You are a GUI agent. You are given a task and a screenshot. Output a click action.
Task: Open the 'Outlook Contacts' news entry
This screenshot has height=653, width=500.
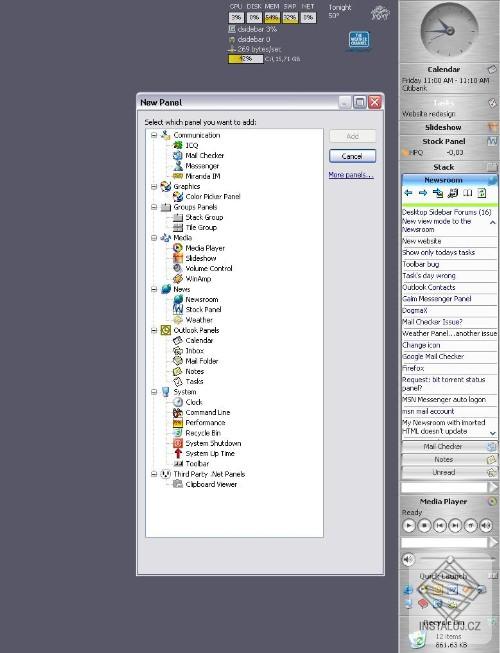(x=429, y=287)
